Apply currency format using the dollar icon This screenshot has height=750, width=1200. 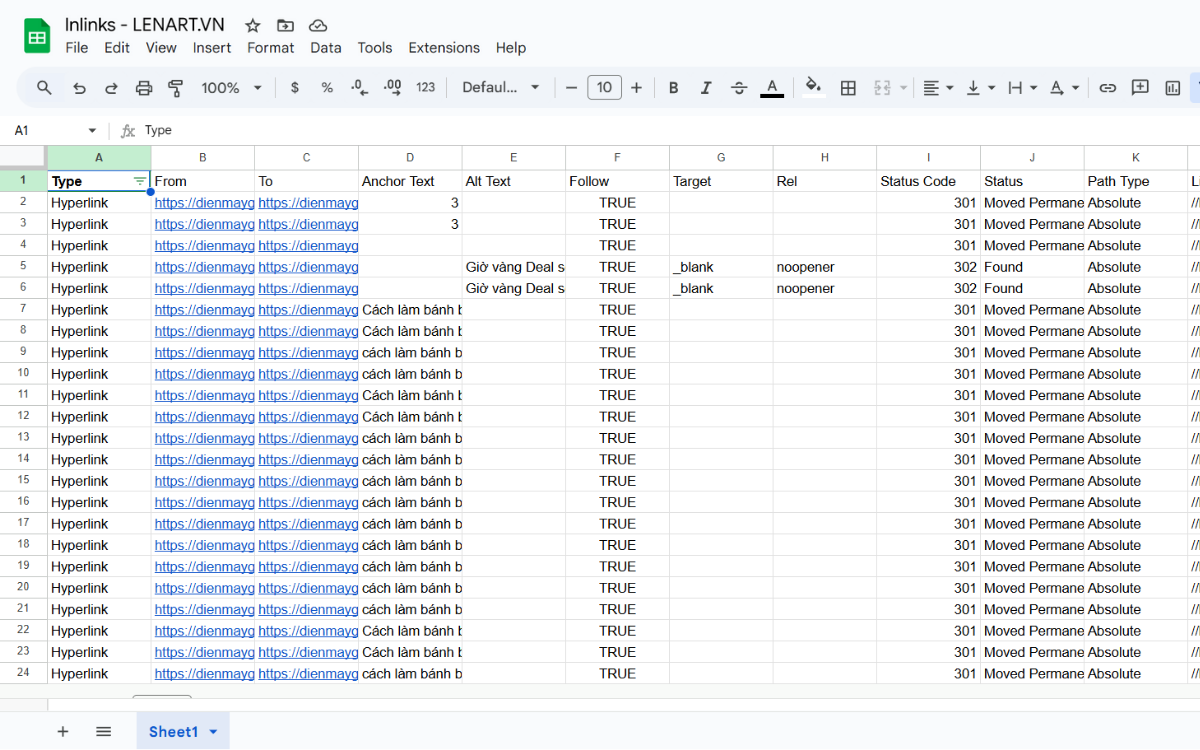[x=294, y=88]
